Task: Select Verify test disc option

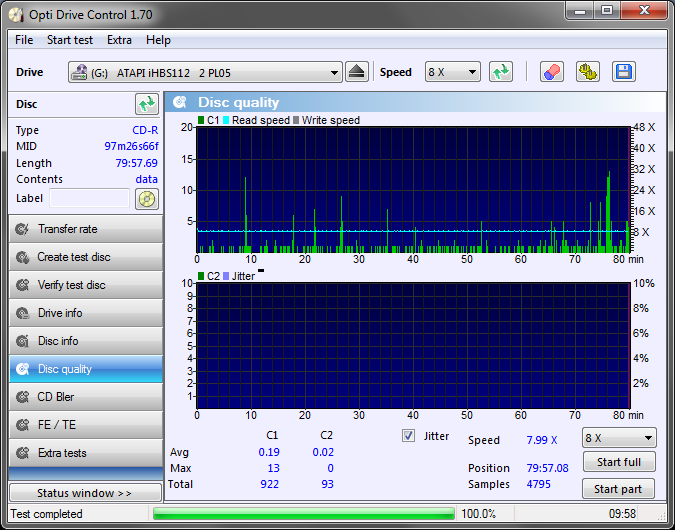Action: [x=86, y=285]
